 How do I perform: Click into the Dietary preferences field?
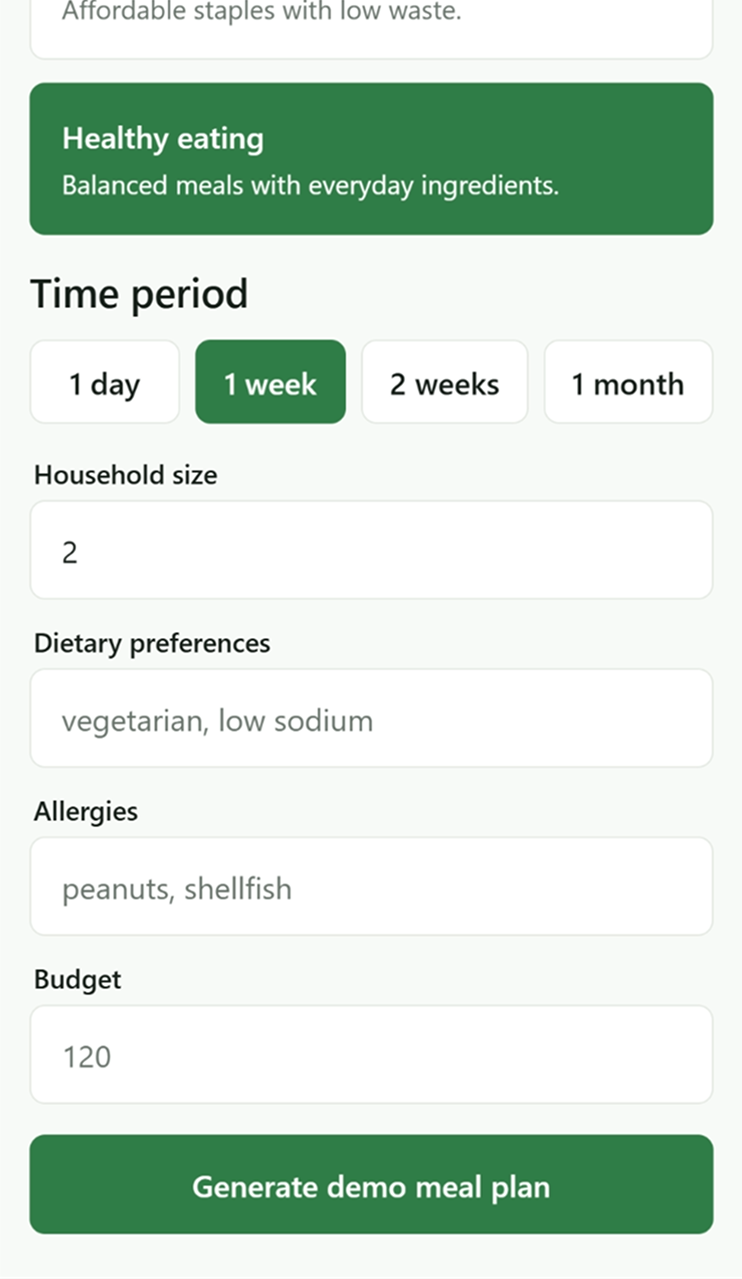[x=371, y=718]
